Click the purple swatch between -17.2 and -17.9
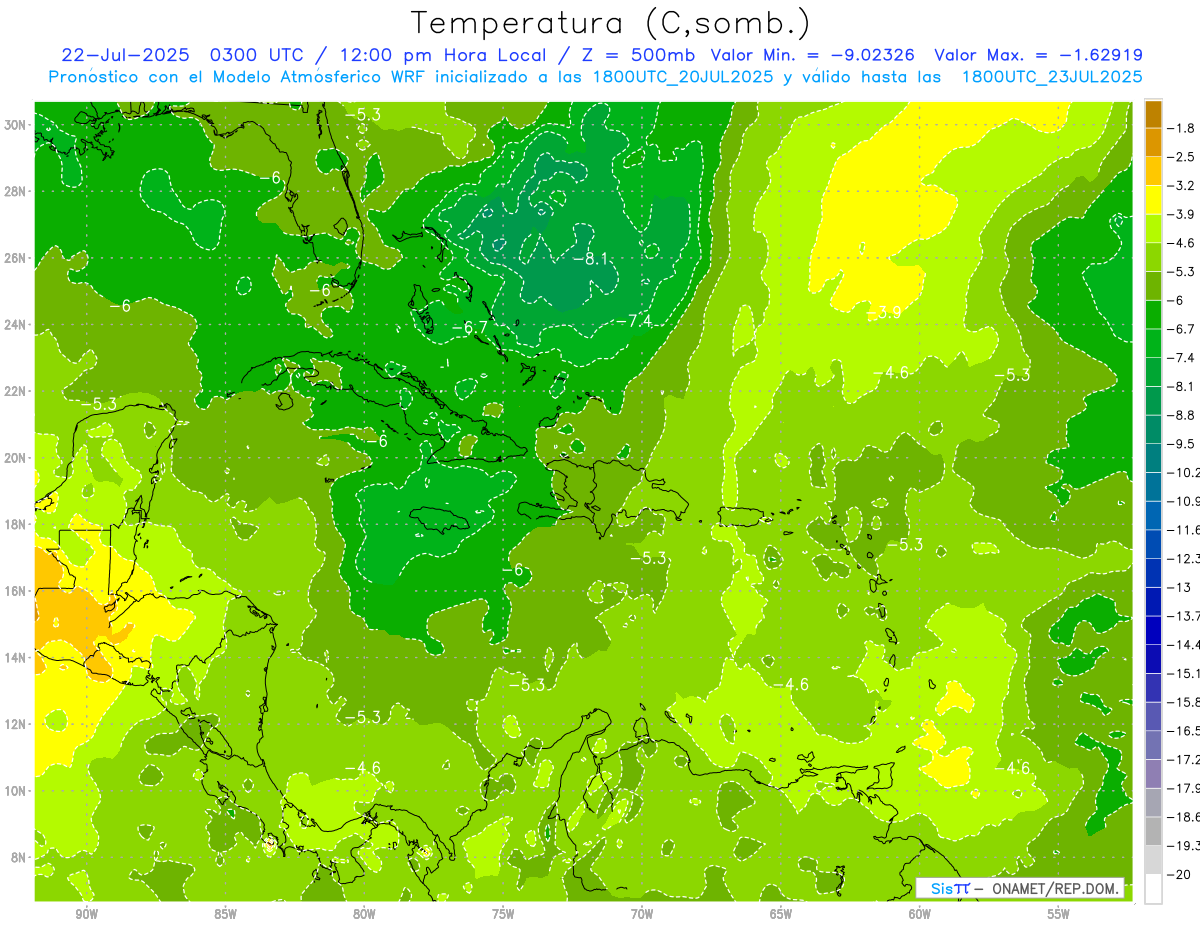This screenshot has width=1200, height=927. [x=1153, y=774]
